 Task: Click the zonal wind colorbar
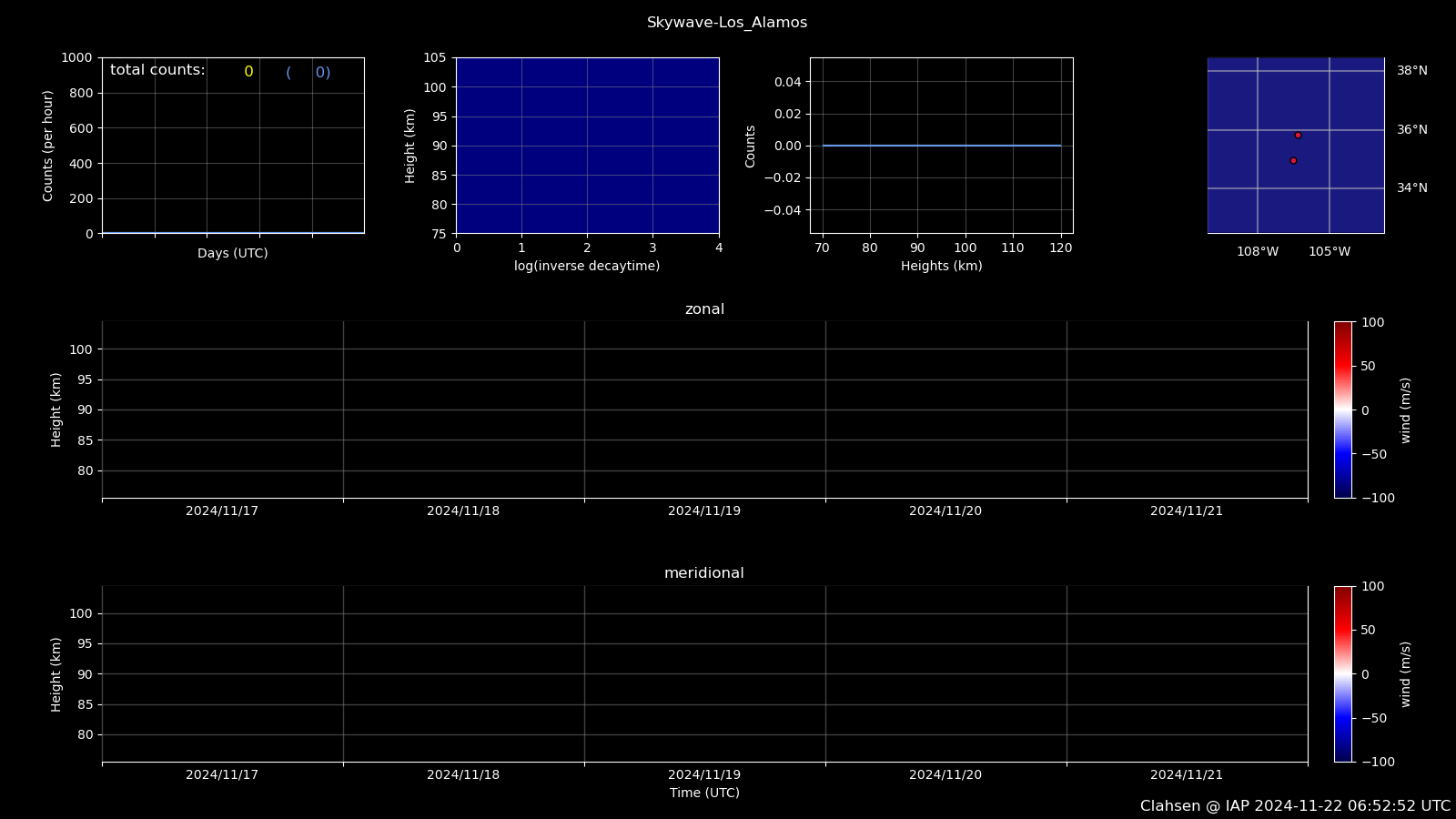click(1343, 409)
